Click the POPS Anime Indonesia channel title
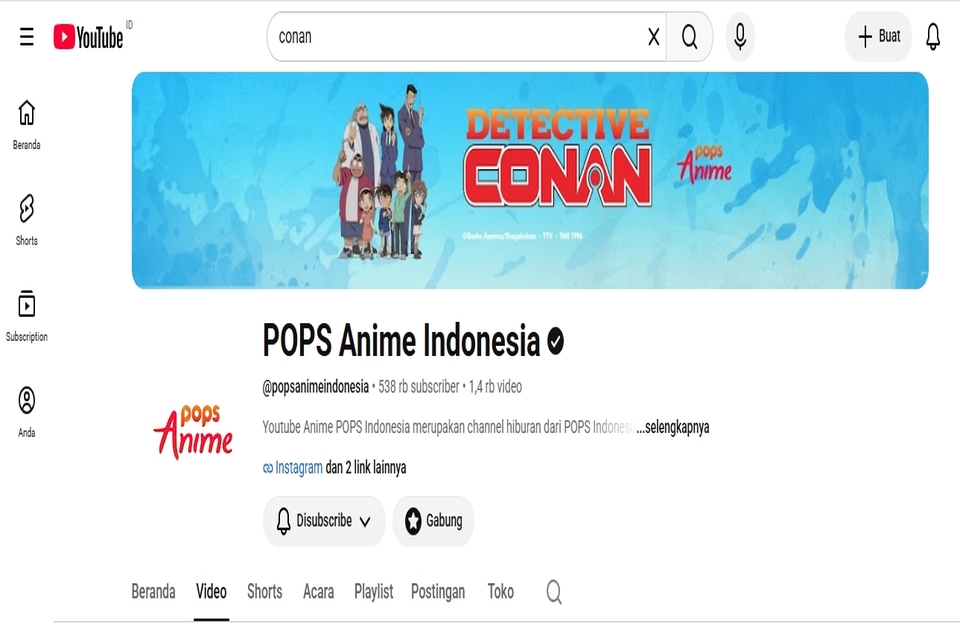960x640 pixels. pyautogui.click(x=401, y=340)
